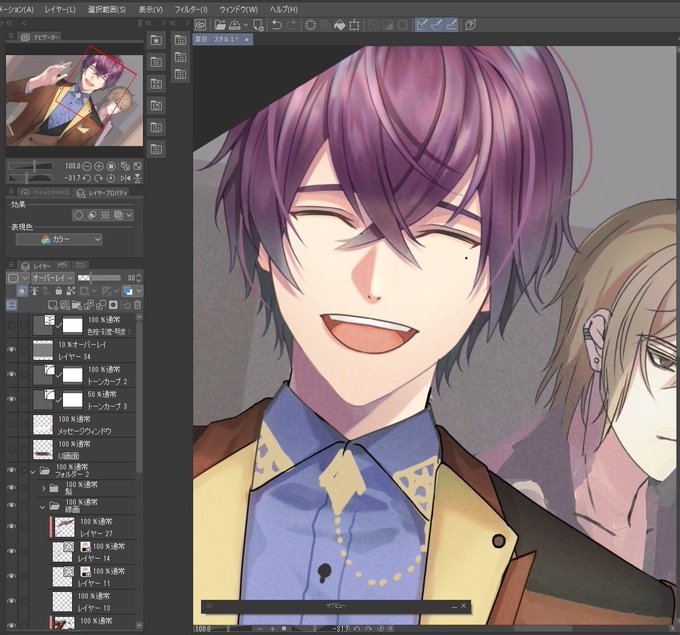
Task: Toggle Lock Layer padlock icon
Action: [x=59, y=291]
